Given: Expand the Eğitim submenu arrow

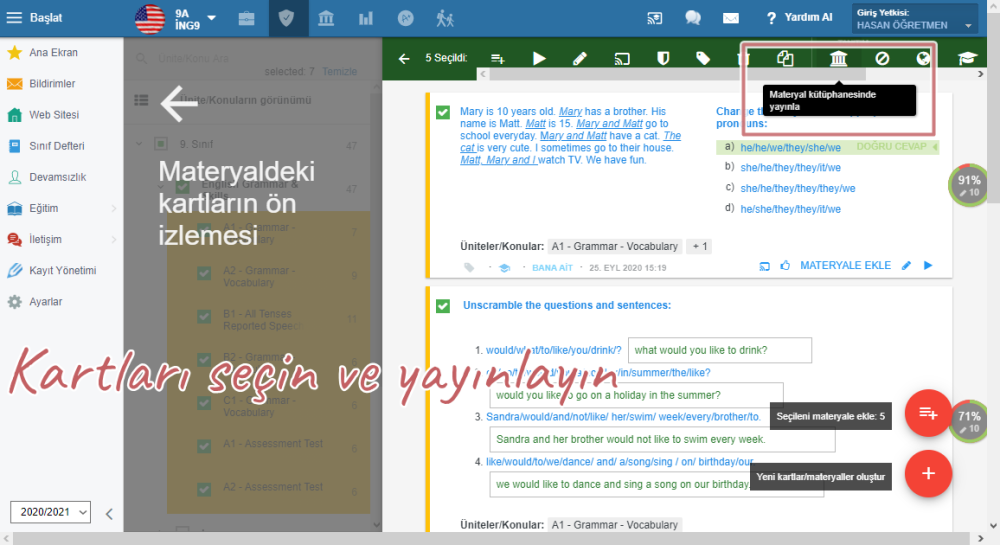Looking at the screenshot, I should [x=114, y=208].
